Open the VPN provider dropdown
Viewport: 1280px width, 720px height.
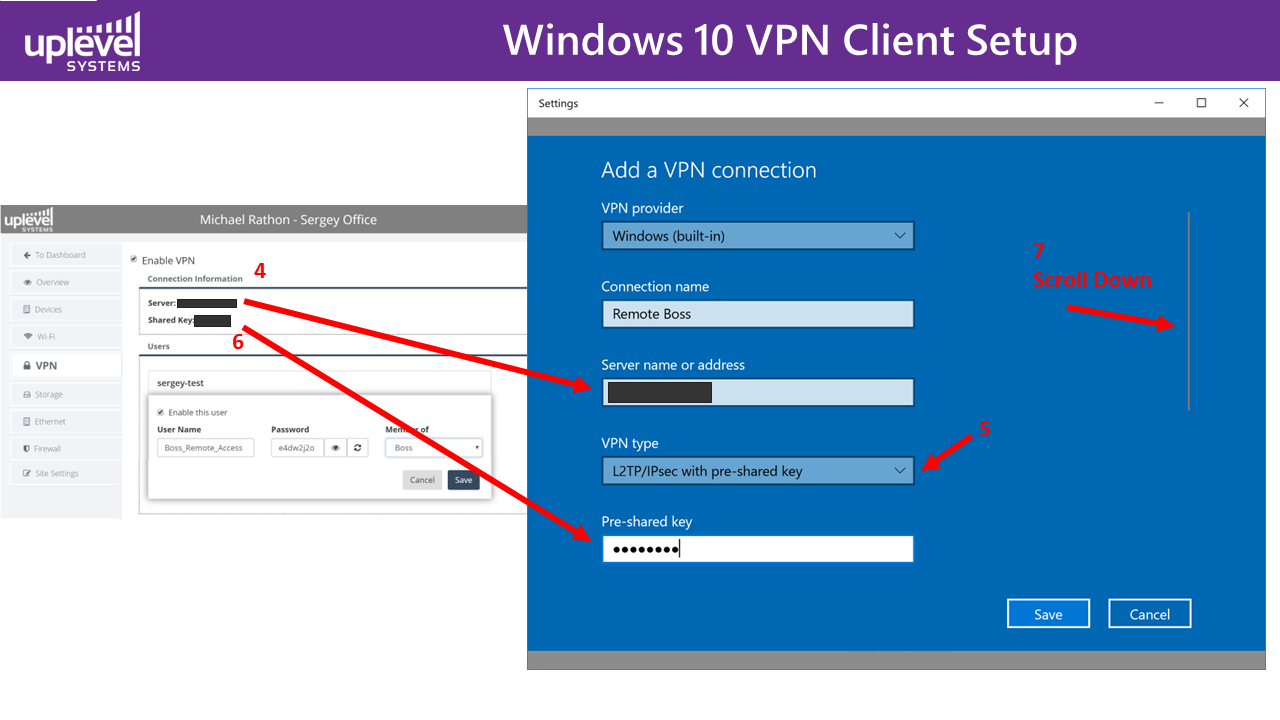[758, 236]
